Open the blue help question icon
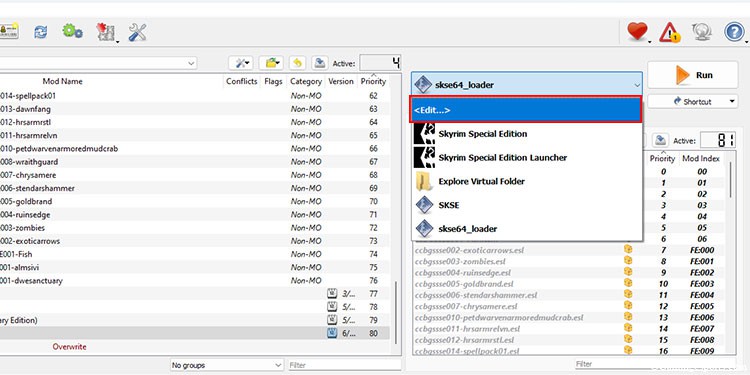The width and height of the screenshot is (750, 375). [734, 32]
